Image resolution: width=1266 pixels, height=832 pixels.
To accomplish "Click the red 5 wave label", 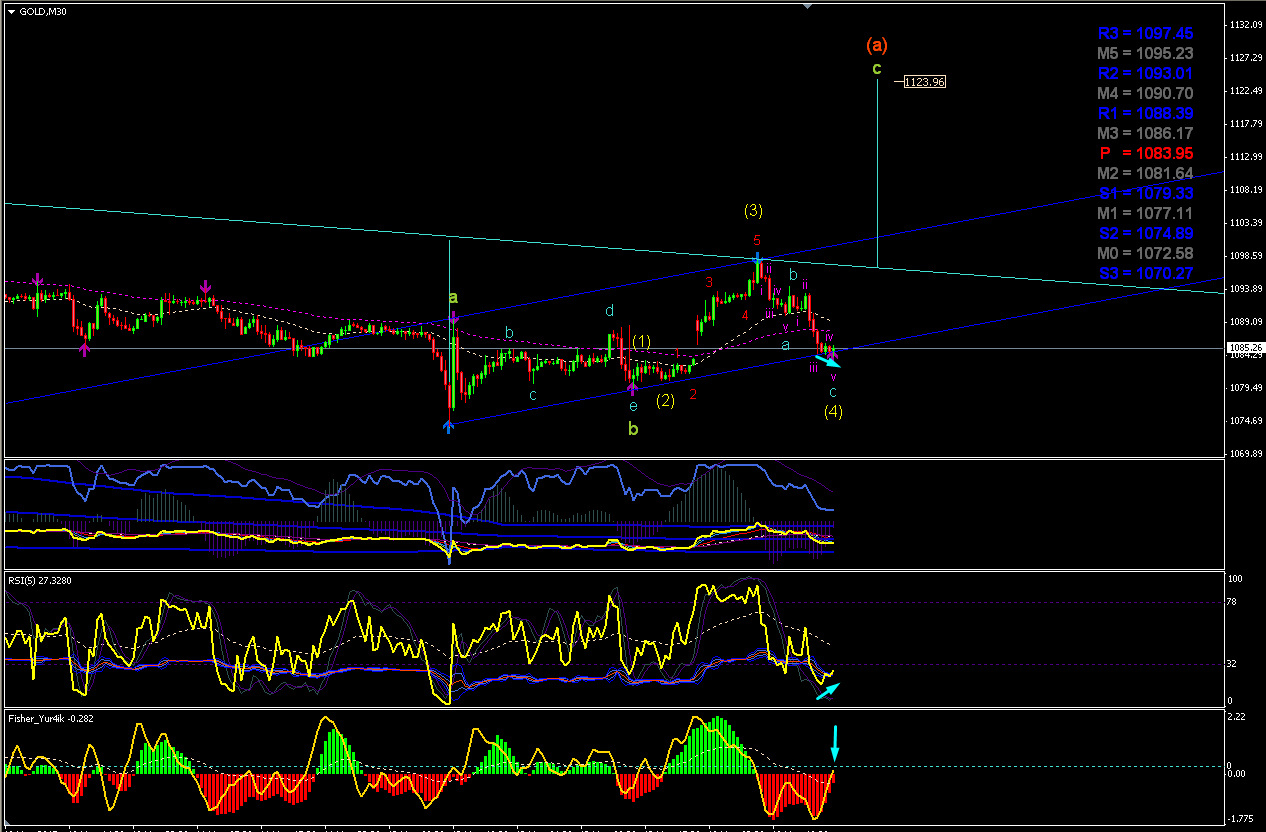I will [x=757, y=241].
